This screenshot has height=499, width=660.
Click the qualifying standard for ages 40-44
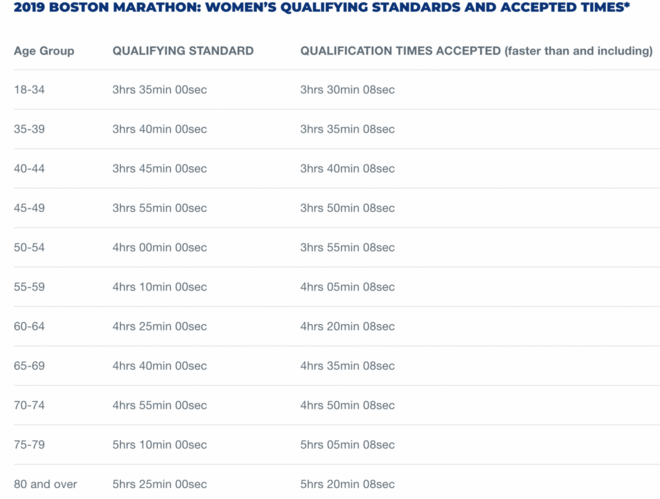pyautogui.click(x=159, y=169)
